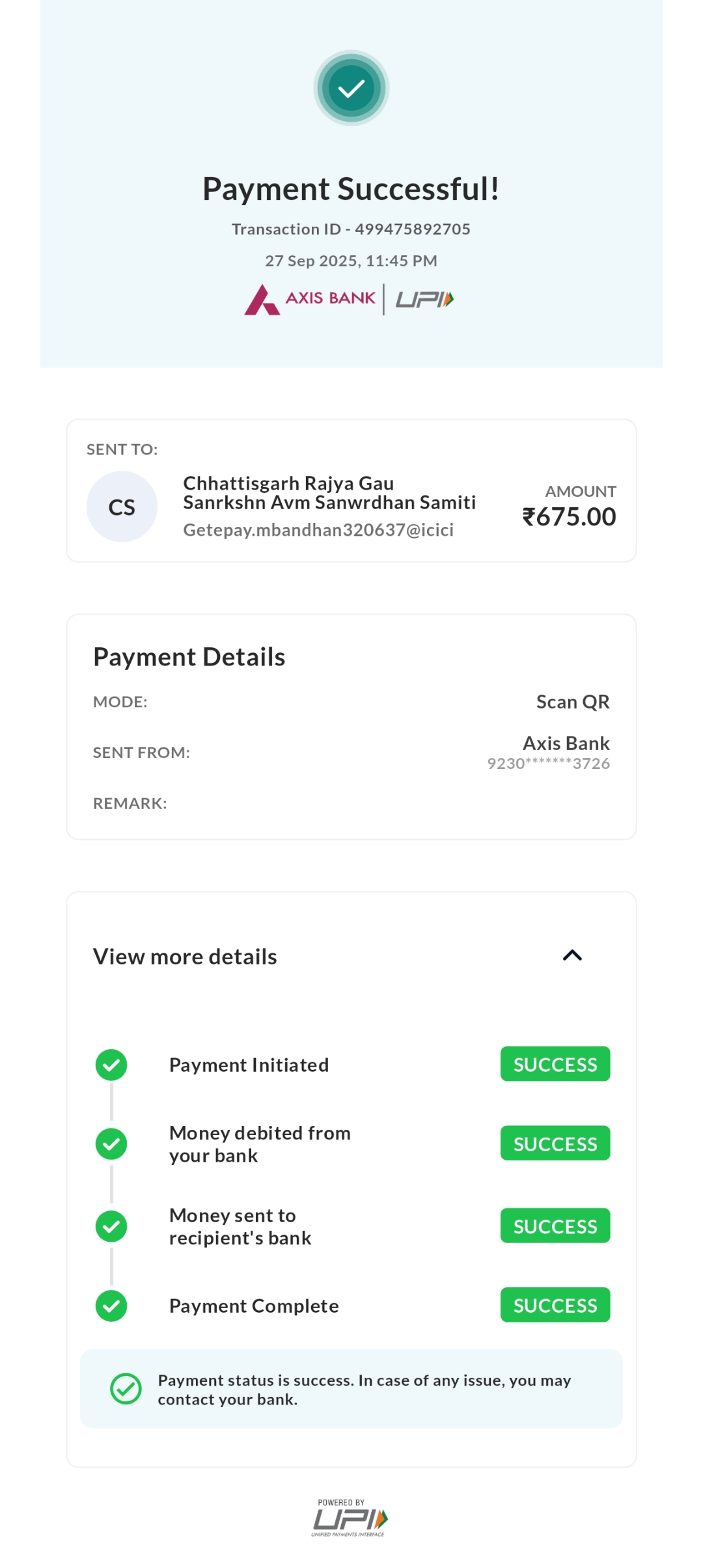This screenshot has height=1568, width=703.
Task: Click the Money sent green check icon
Action: (x=111, y=1226)
